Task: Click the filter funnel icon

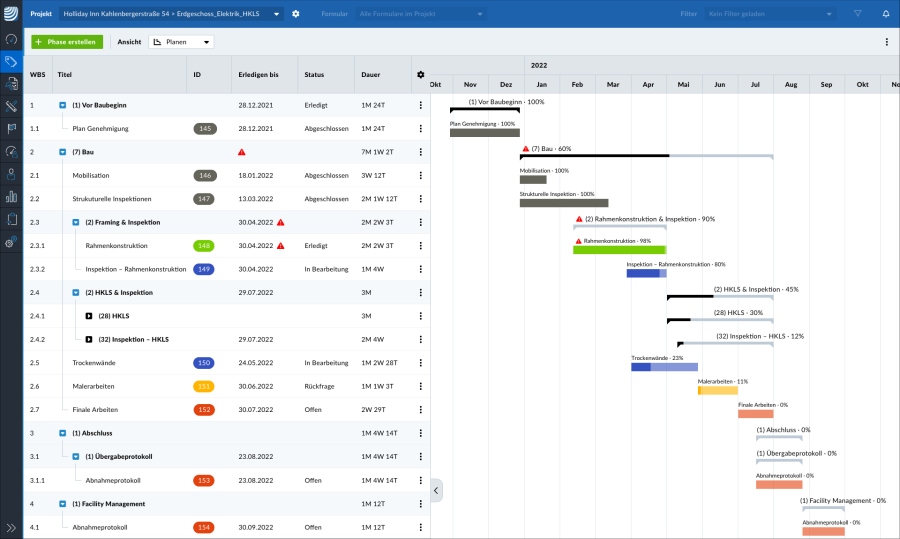Action: point(857,14)
